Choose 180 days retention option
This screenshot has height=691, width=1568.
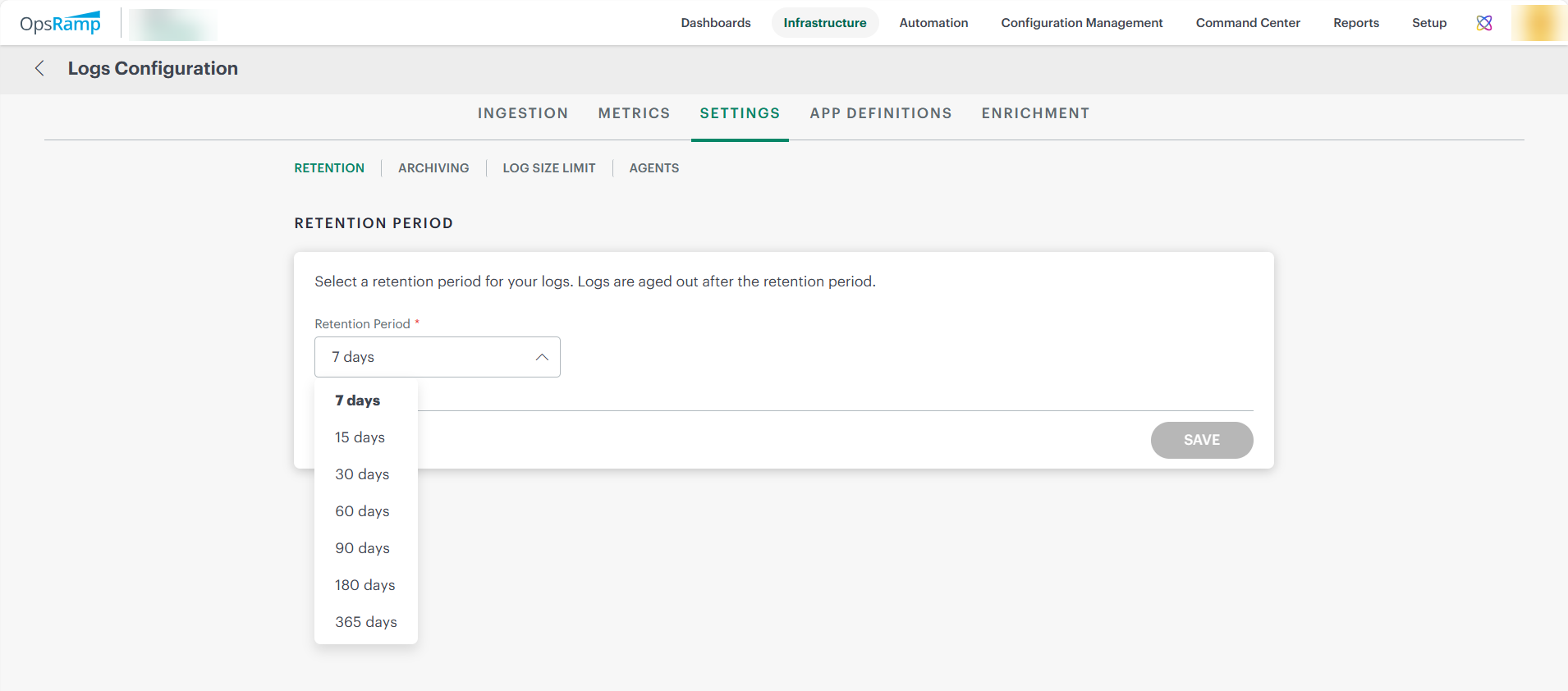tap(364, 585)
